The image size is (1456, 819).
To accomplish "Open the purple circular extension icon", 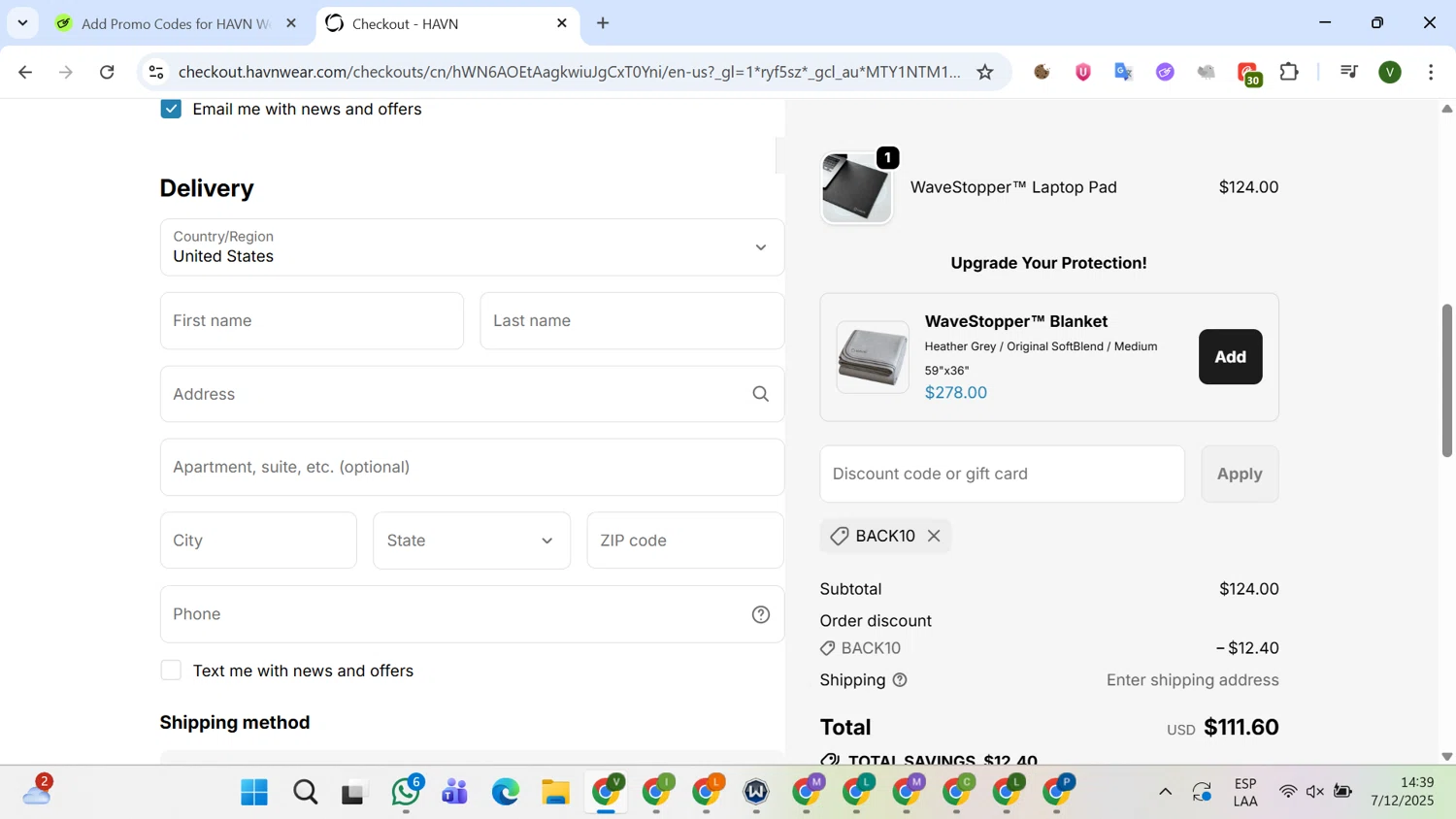I will (1165, 72).
